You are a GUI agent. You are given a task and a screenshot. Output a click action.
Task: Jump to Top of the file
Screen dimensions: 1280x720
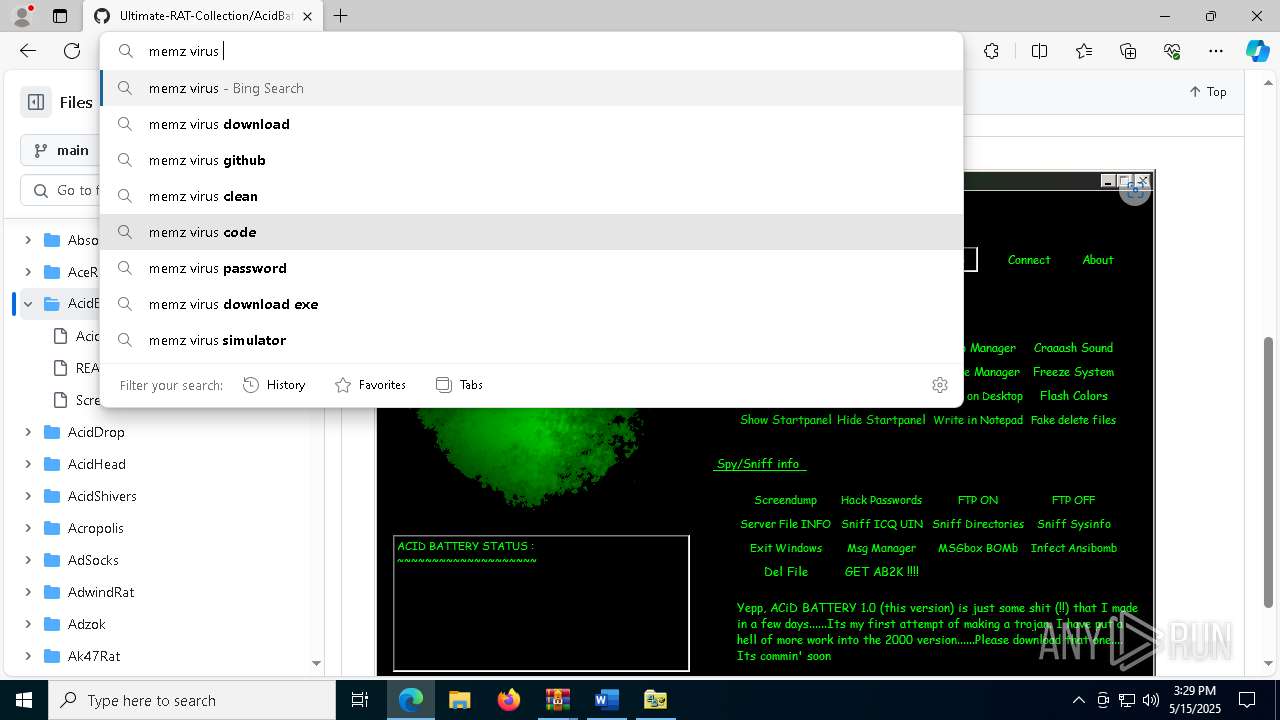[1208, 91]
